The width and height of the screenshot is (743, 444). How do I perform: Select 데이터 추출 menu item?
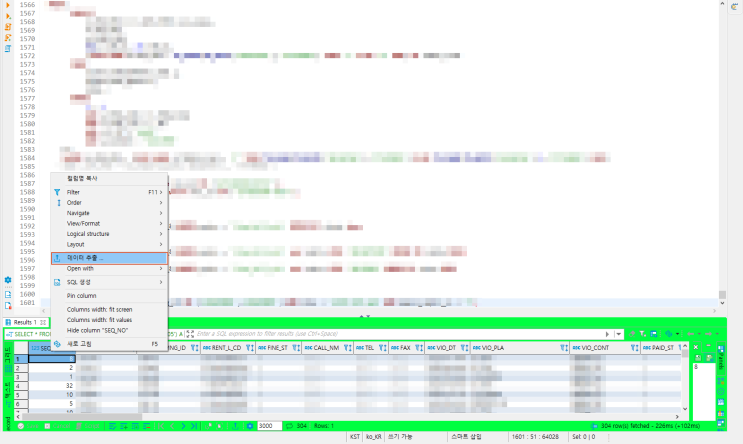(109, 258)
